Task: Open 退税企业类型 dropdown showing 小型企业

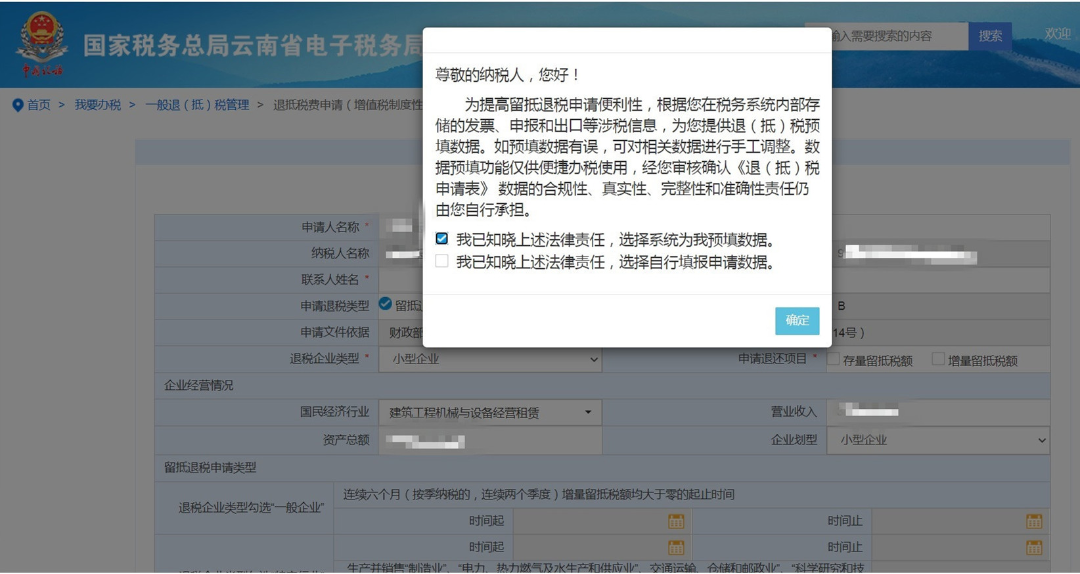Action: pyautogui.click(x=490, y=359)
